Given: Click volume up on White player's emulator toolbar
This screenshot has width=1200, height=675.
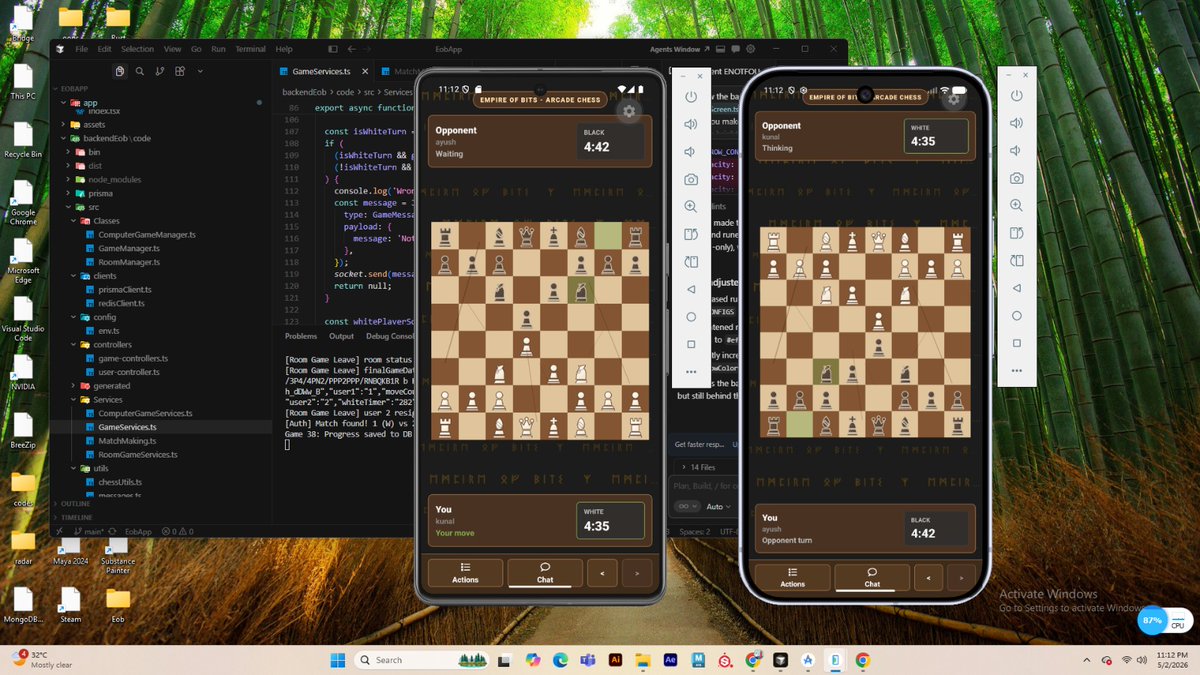Looking at the screenshot, I should (691, 124).
